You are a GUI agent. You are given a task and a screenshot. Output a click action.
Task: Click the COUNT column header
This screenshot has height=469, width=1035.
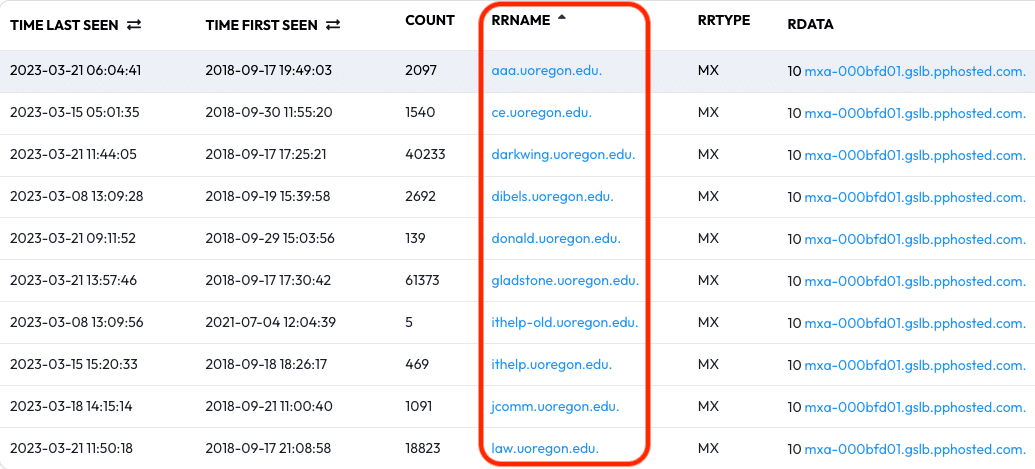pos(430,20)
